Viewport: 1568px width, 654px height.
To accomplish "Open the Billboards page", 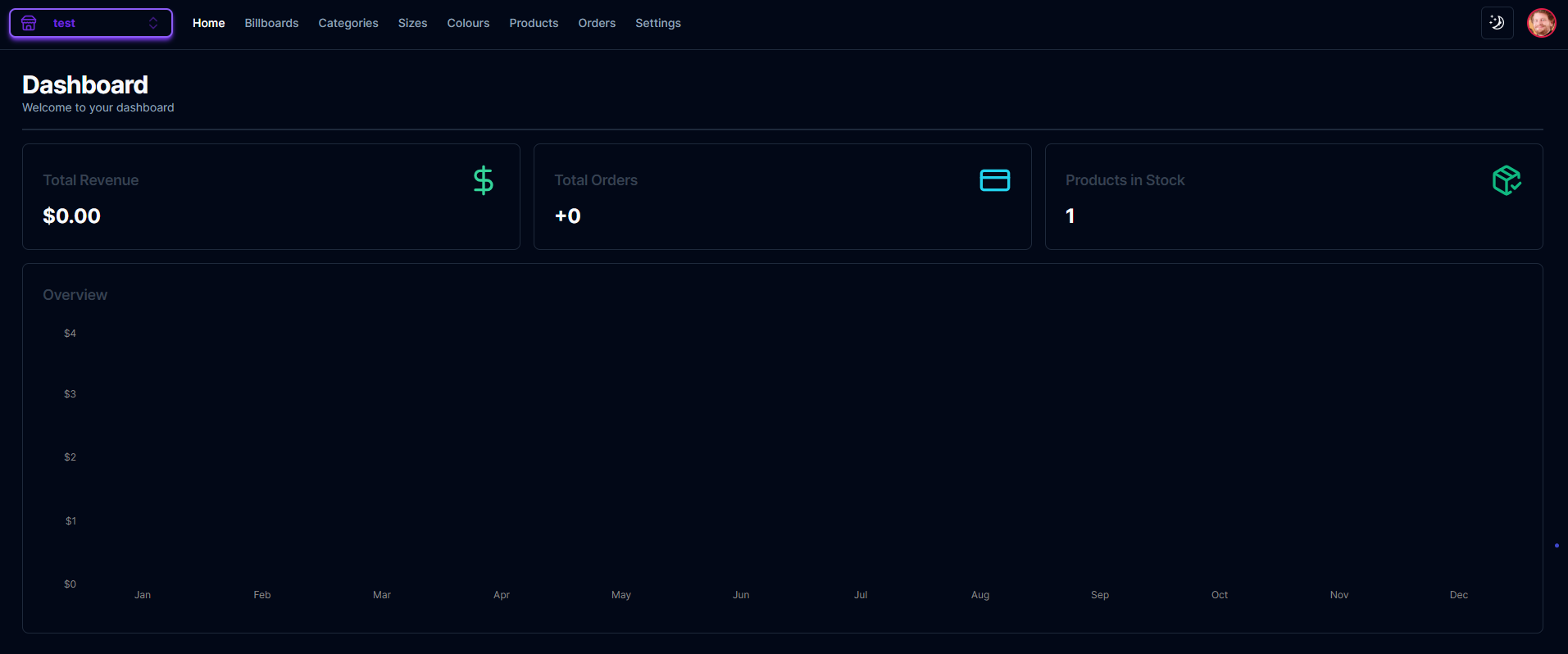I will point(271,23).
